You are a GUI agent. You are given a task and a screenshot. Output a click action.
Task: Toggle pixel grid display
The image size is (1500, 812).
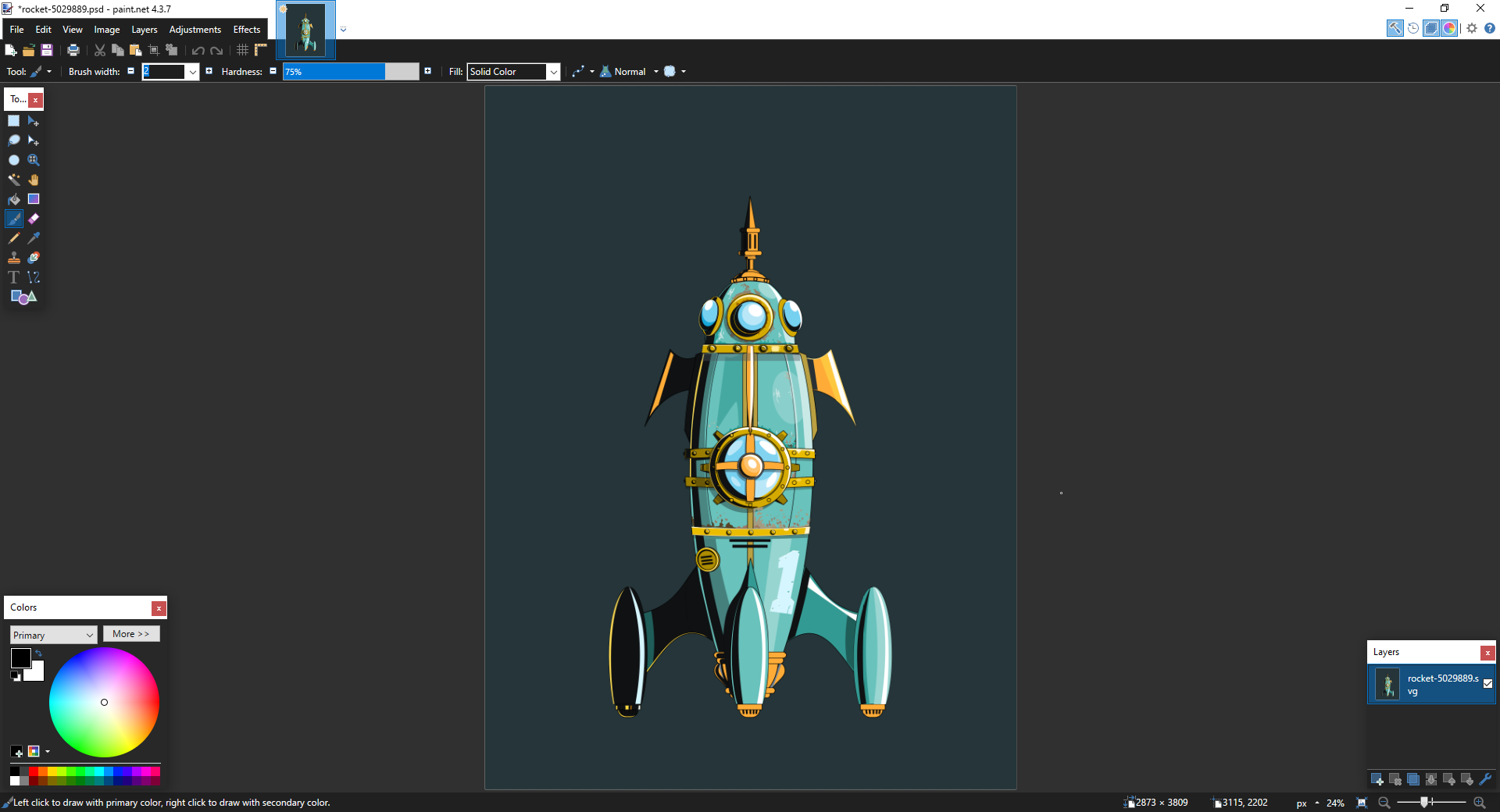pyautogui.click(x=243, y=50)
